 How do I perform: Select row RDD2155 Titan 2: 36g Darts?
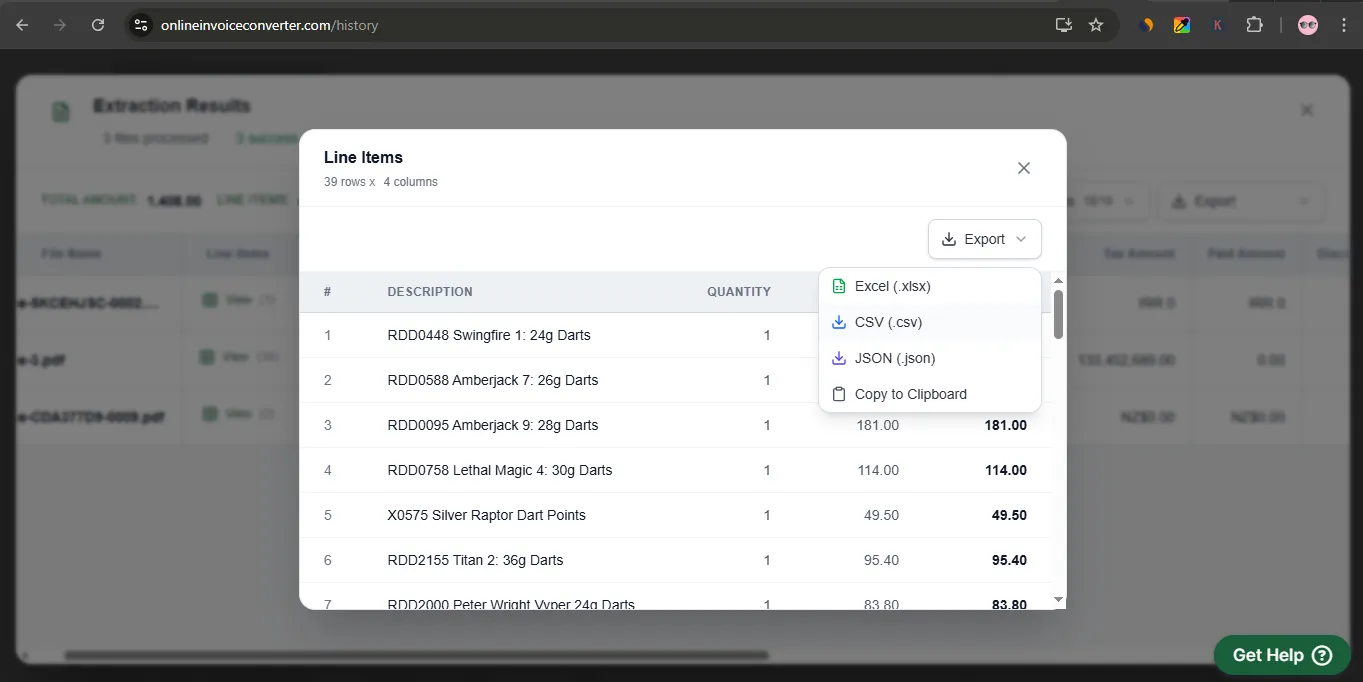point(676,560)
